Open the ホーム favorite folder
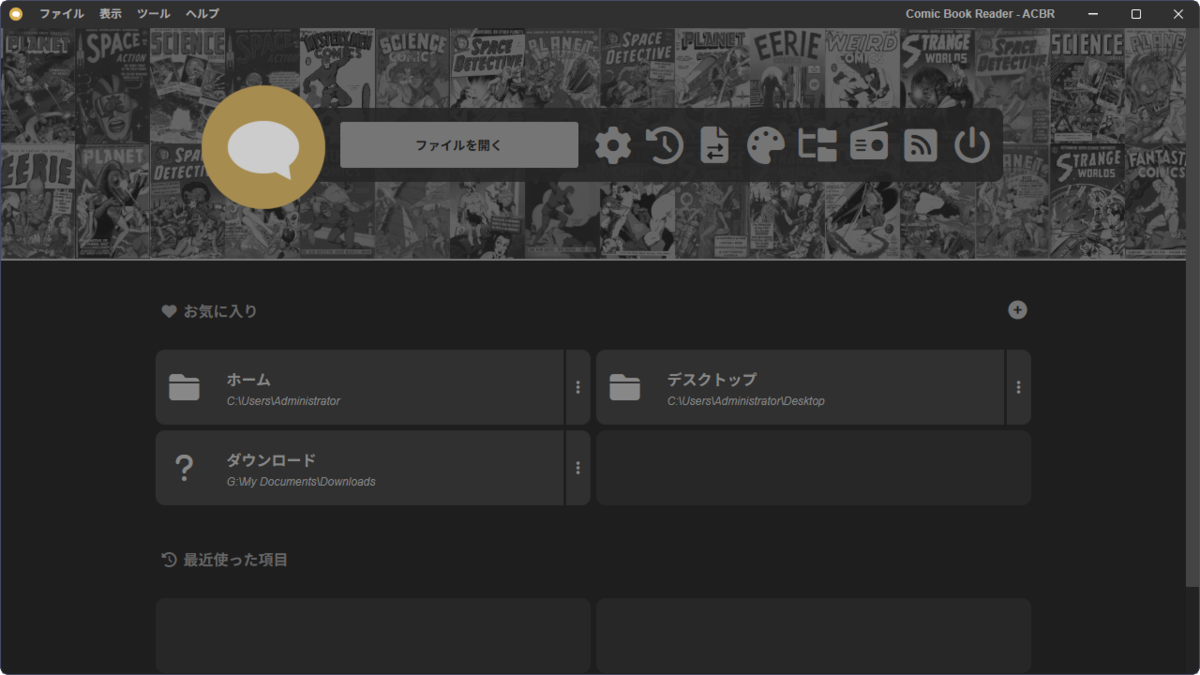The height and width of the screenshot is (675, 1200). (x=360, y=387)
